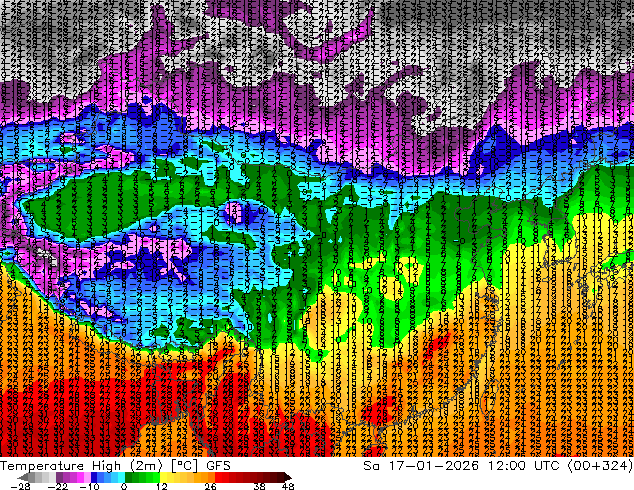
Task: Click the 38 label on the legend
Action: coord(260,486)
